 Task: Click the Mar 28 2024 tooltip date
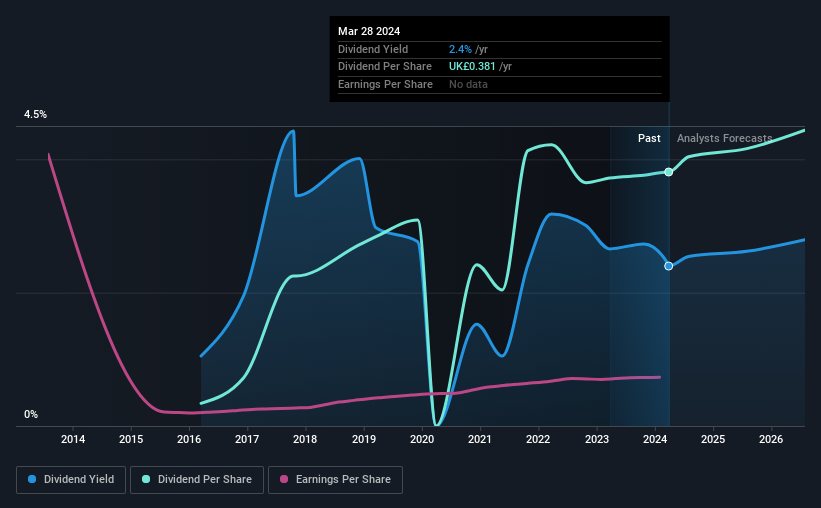point(369,31)
